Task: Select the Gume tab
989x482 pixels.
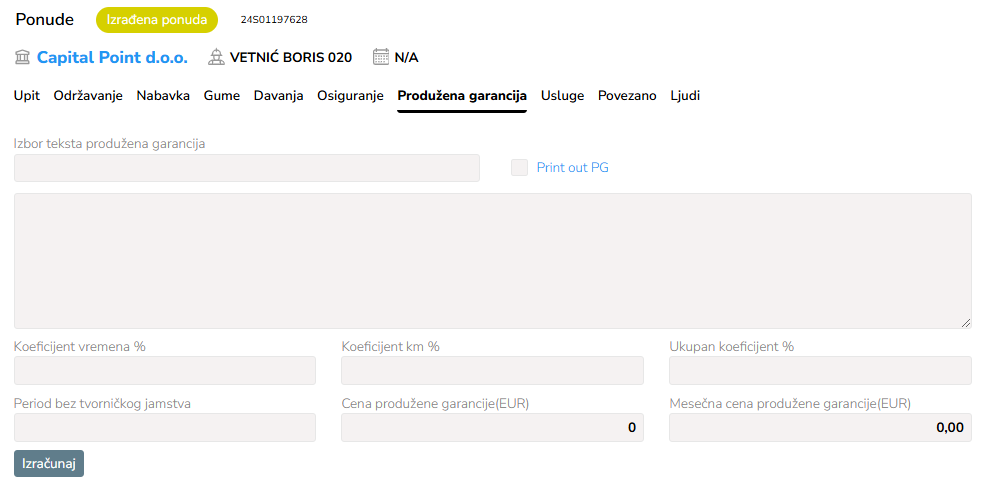Action: coord(221,96)
